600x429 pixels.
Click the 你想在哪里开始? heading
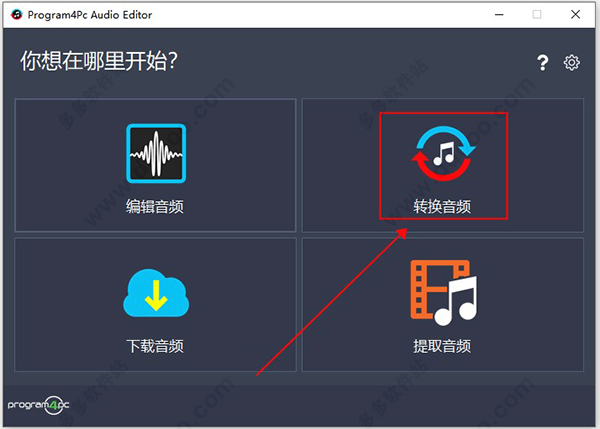(x=99, y=61)
